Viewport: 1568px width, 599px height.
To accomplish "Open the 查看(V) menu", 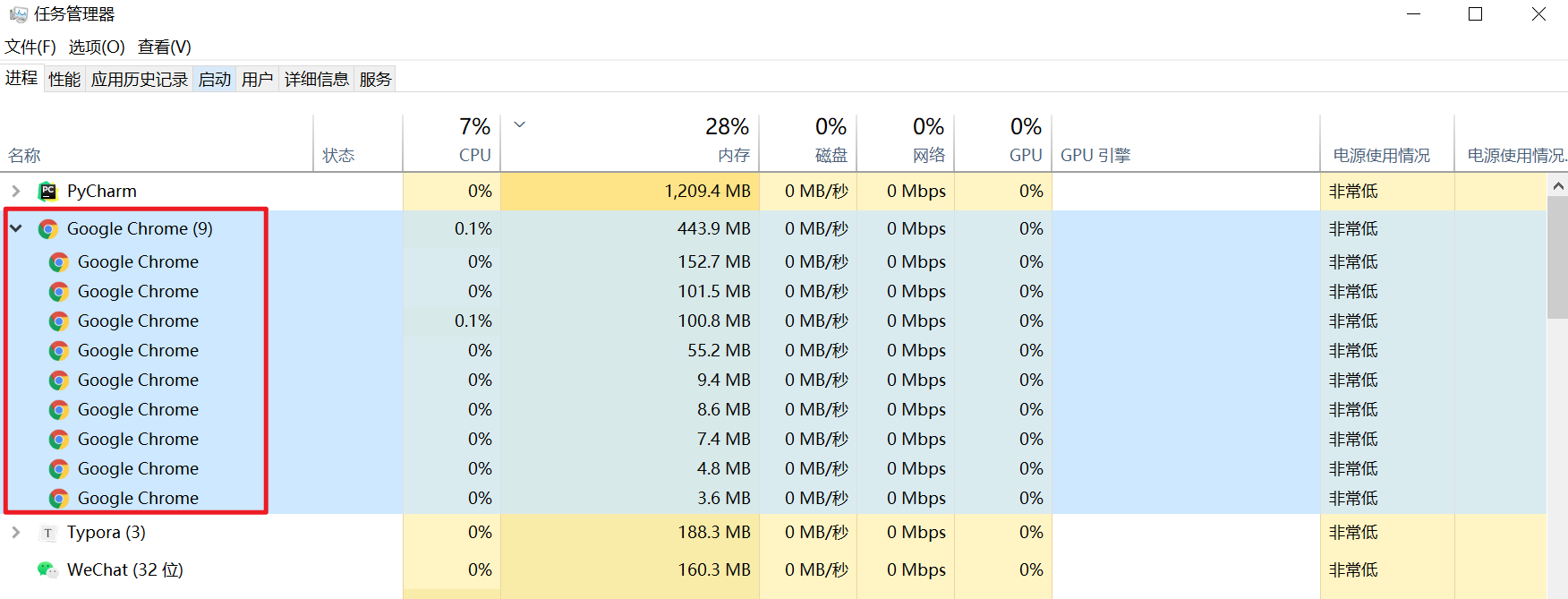I will 165,47.
